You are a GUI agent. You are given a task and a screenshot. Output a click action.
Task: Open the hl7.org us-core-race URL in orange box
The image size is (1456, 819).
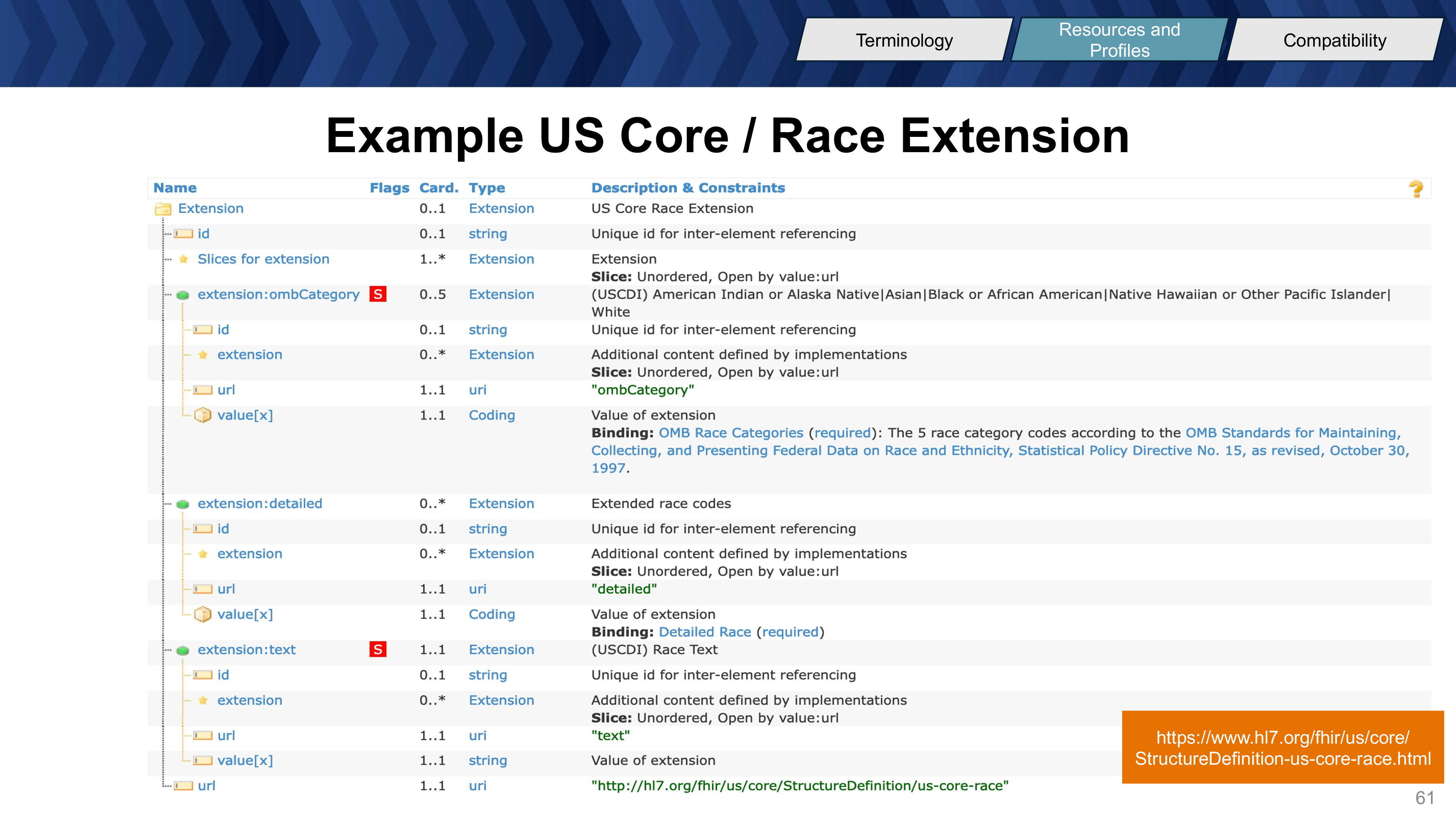coord(1282,748)
